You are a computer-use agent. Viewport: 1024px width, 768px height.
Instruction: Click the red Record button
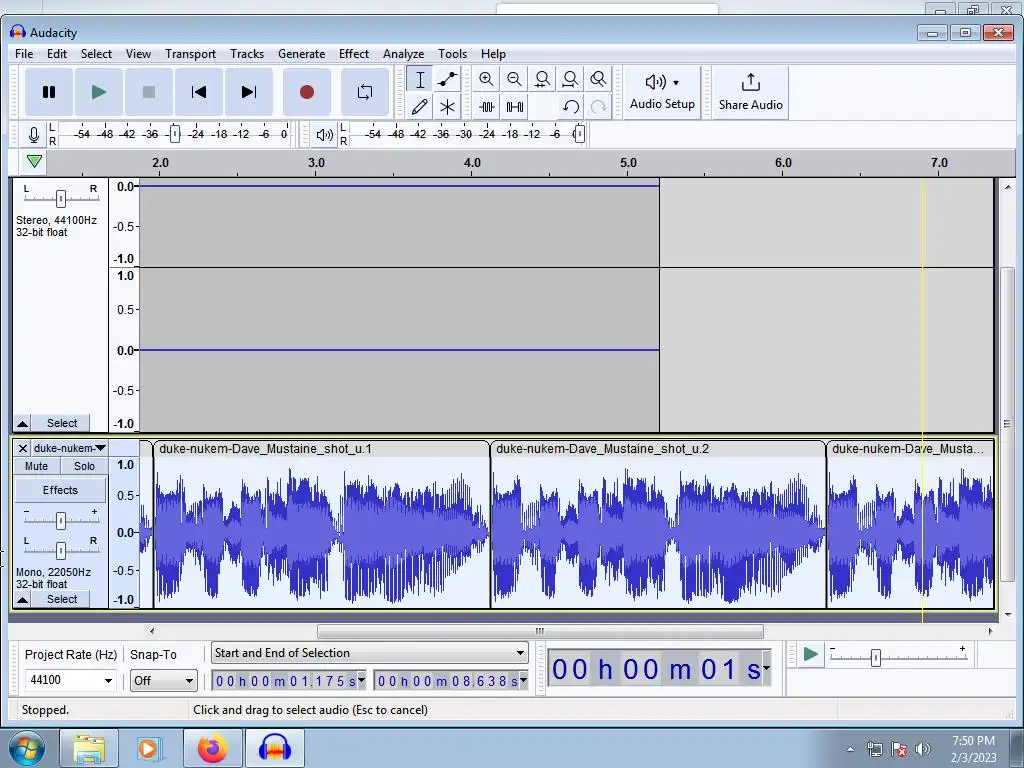306,92
